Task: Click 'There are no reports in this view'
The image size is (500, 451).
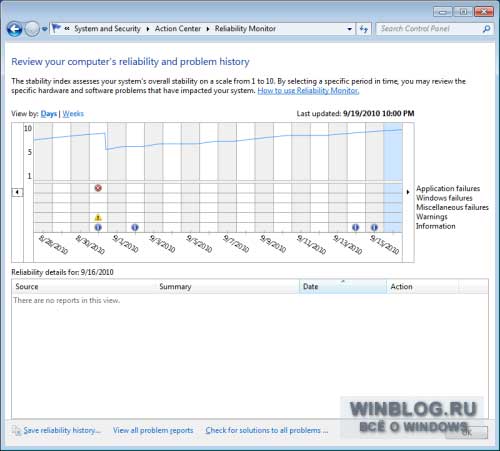Action: (67, 300)
